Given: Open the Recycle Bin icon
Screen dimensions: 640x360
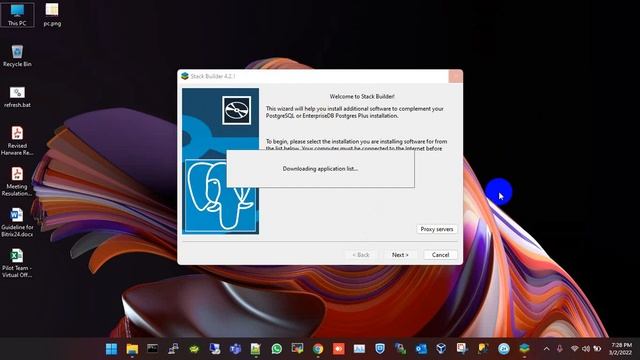Looking at the screenshot, I should click(17, 56).
